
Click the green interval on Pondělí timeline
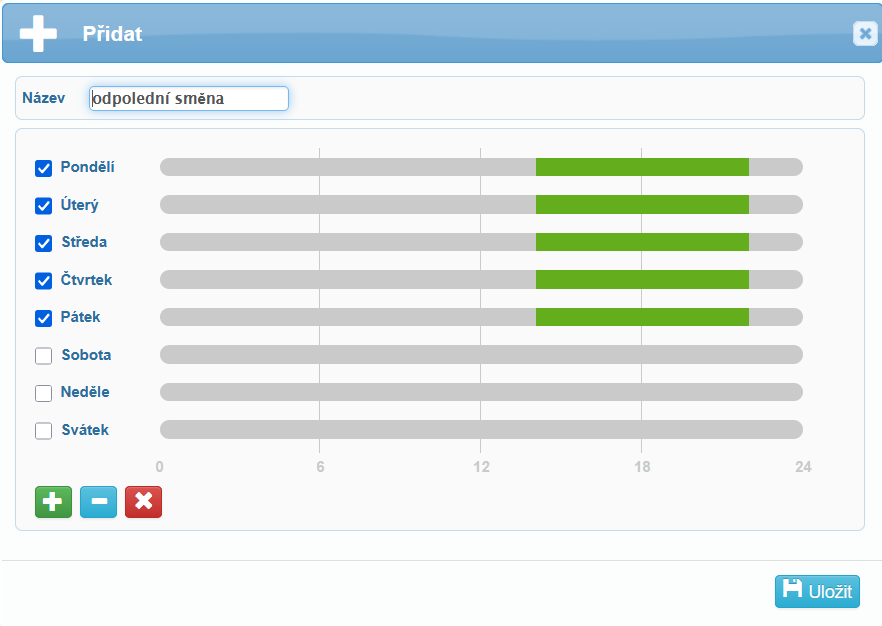[642, 167]
